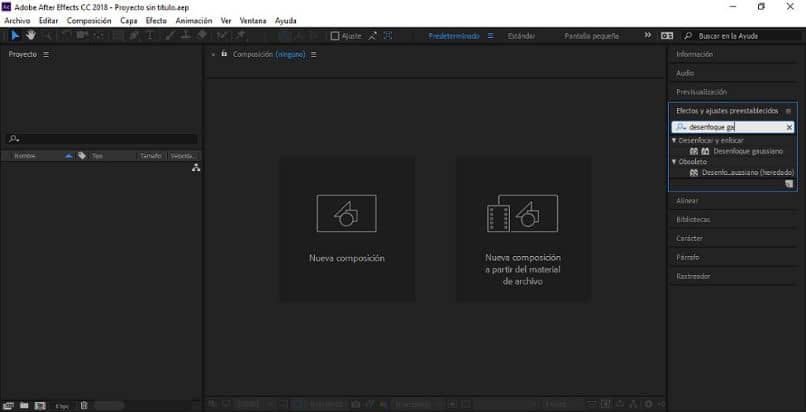Open the Efecto menu
The image size is (806, 412).
156,21
